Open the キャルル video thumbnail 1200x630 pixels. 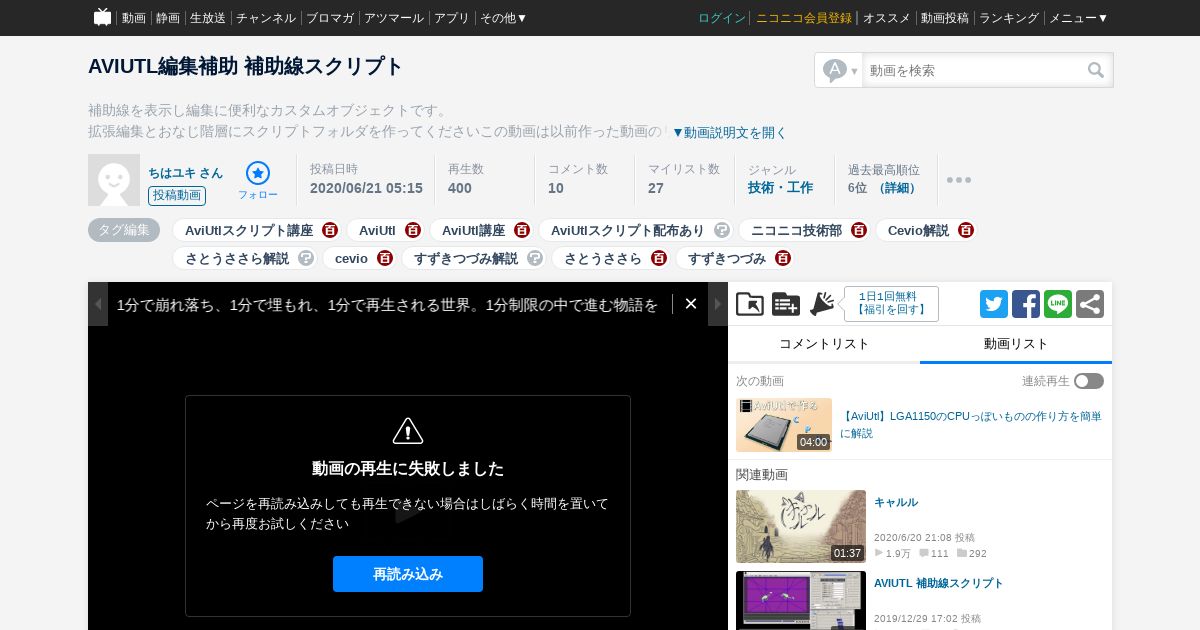click(x=801, y=526)
